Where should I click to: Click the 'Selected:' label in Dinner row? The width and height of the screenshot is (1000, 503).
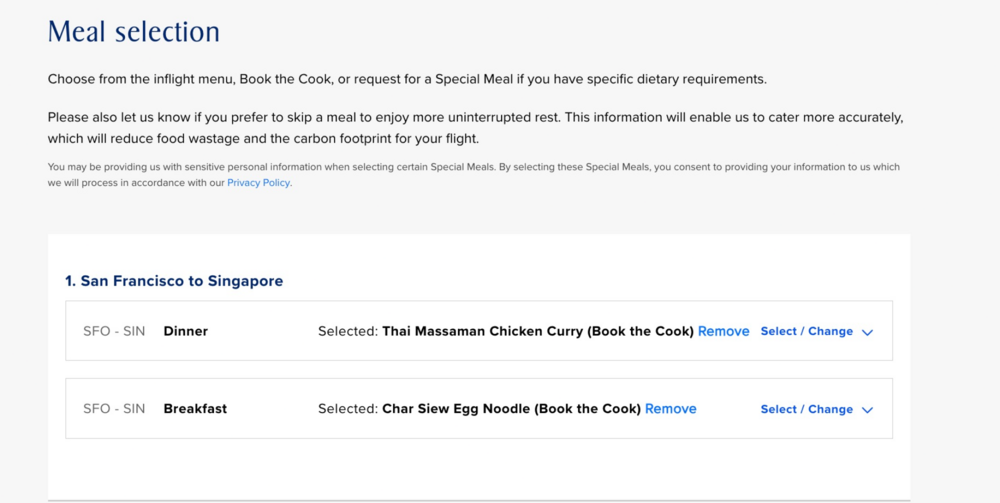[348, 331]
